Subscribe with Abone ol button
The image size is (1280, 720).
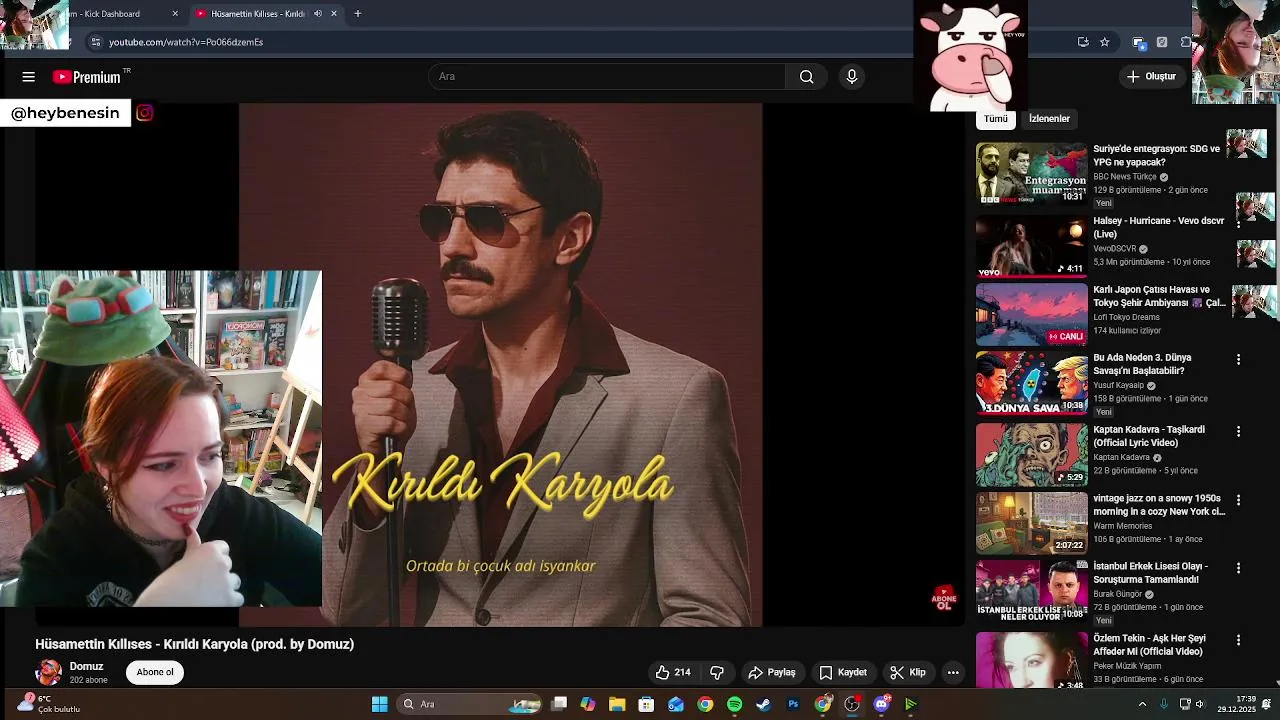click(155, 672)
